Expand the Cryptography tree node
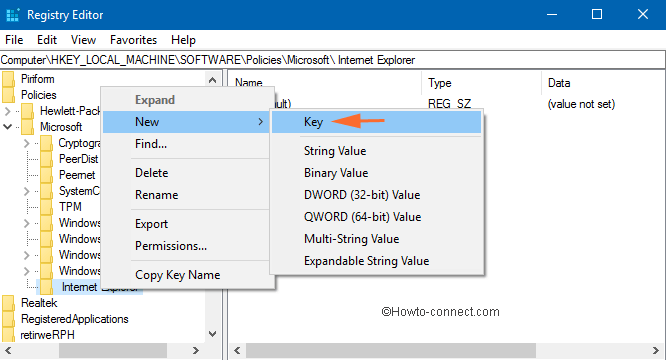 26,143
